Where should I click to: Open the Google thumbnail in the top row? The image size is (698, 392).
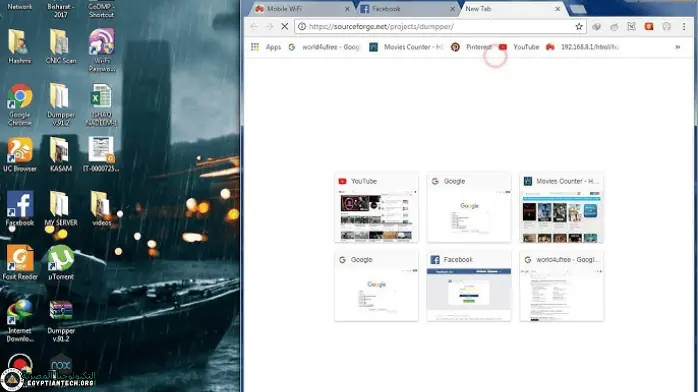click(x=469, y=207)
